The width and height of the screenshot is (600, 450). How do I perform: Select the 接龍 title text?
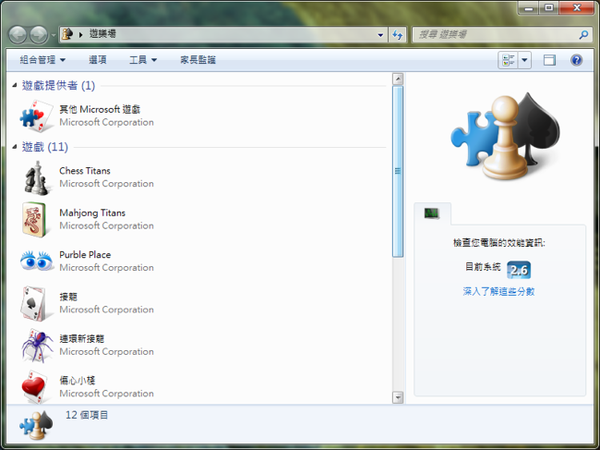point(68,297)
